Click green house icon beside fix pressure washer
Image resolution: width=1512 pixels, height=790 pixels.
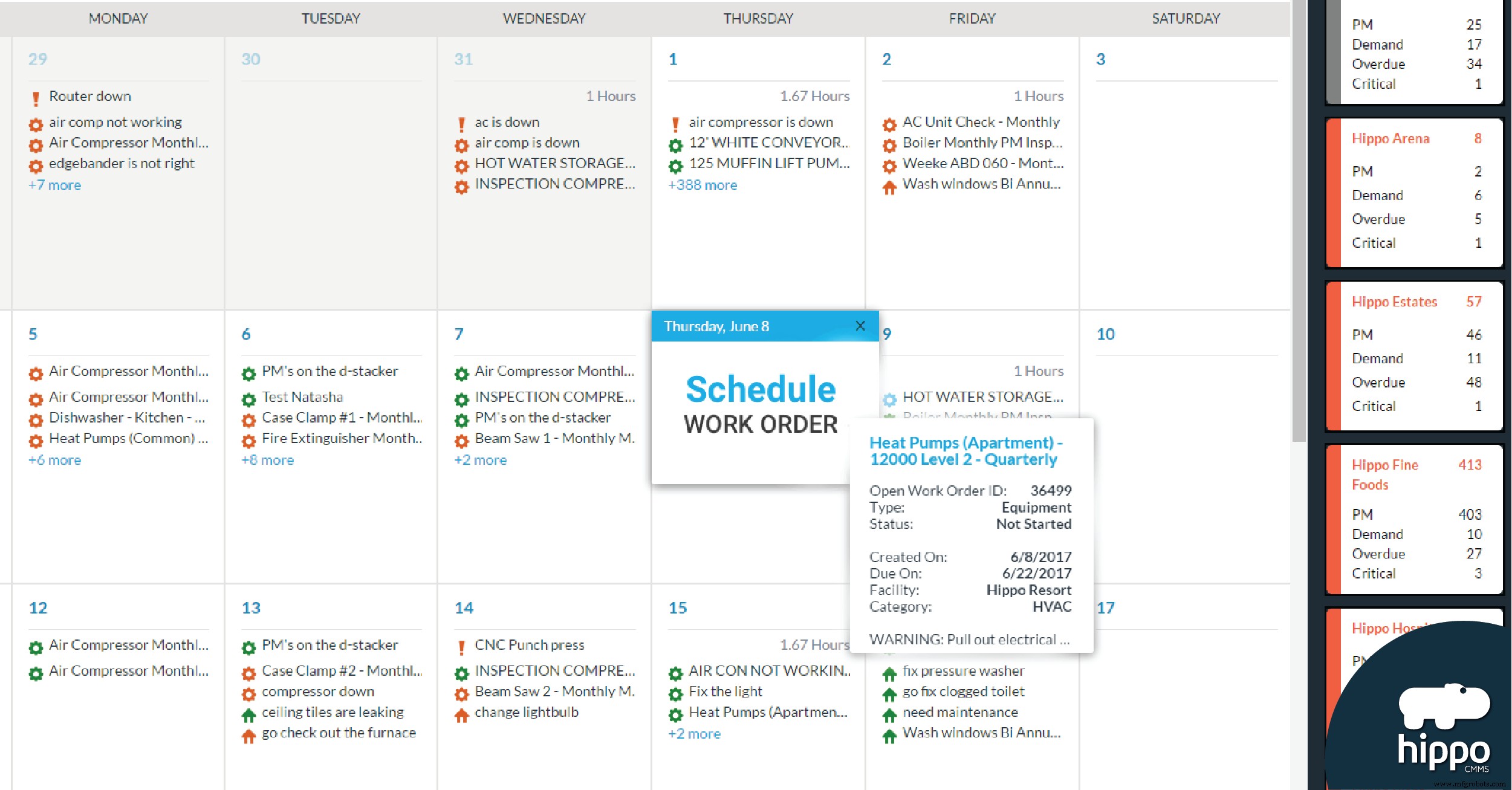tap(889, 673)
